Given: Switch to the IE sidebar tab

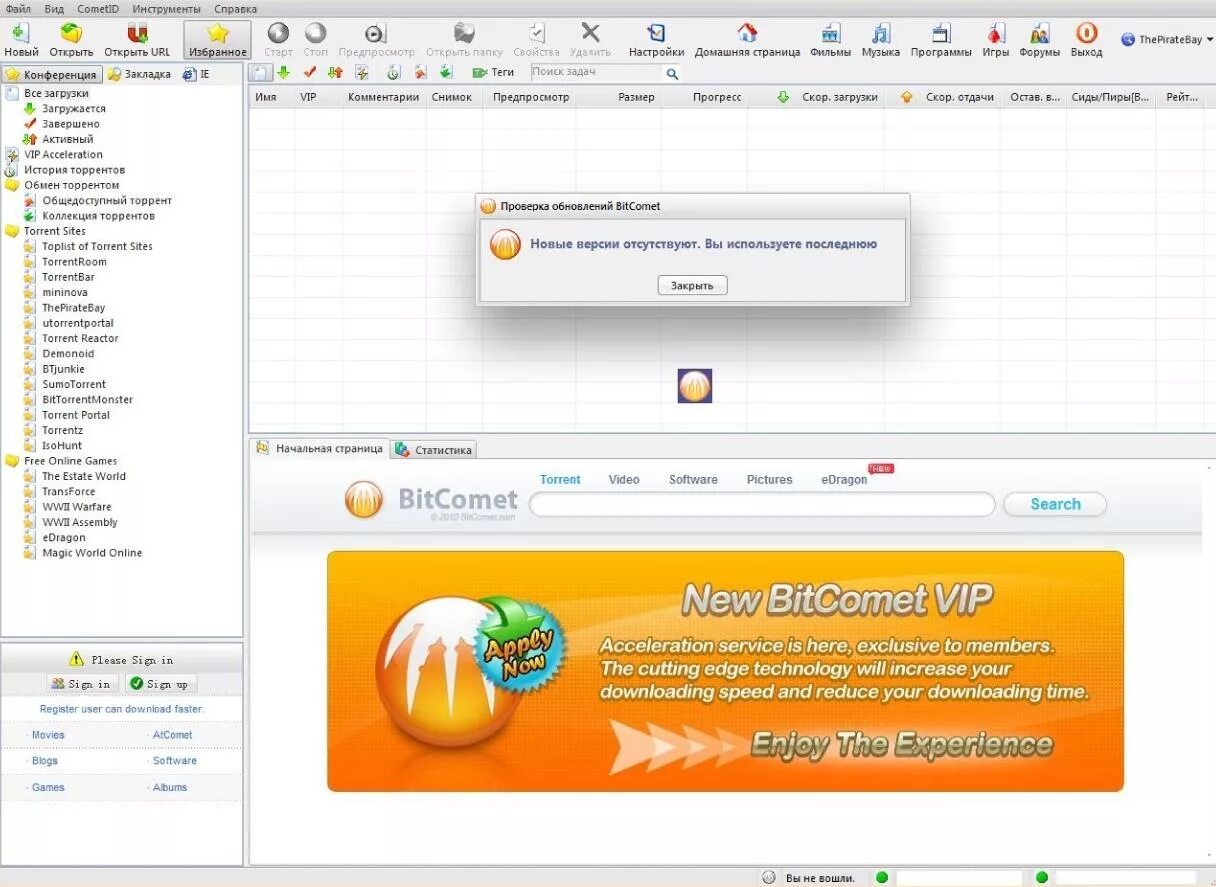Looking at the screenshot, I should click(x=196, y=74).
